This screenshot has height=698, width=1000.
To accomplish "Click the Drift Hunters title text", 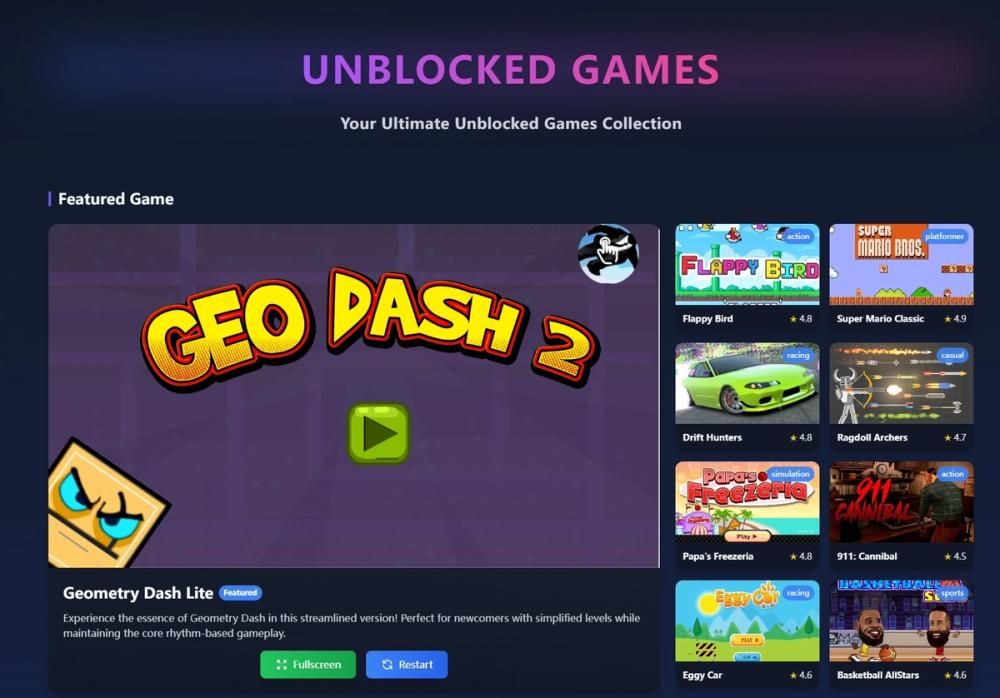I will tap(712, 438).
